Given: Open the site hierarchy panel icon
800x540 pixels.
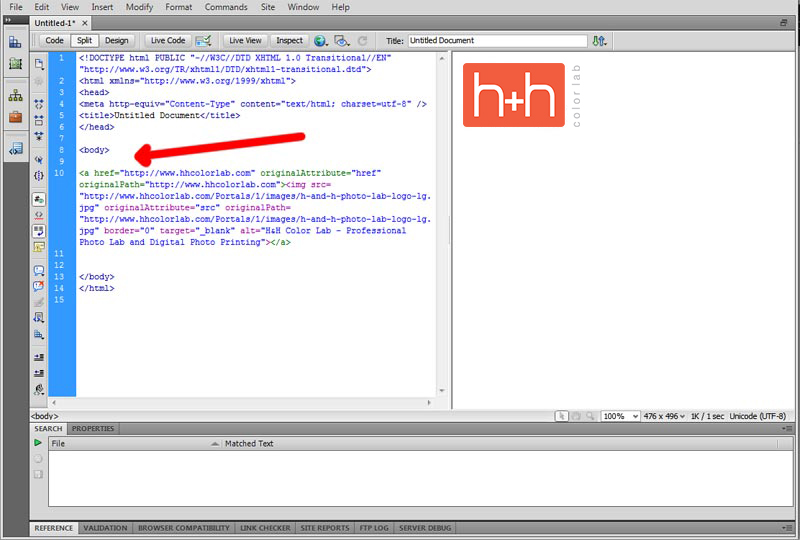Looking at the screenshot, I should click(x=15, y=95).
